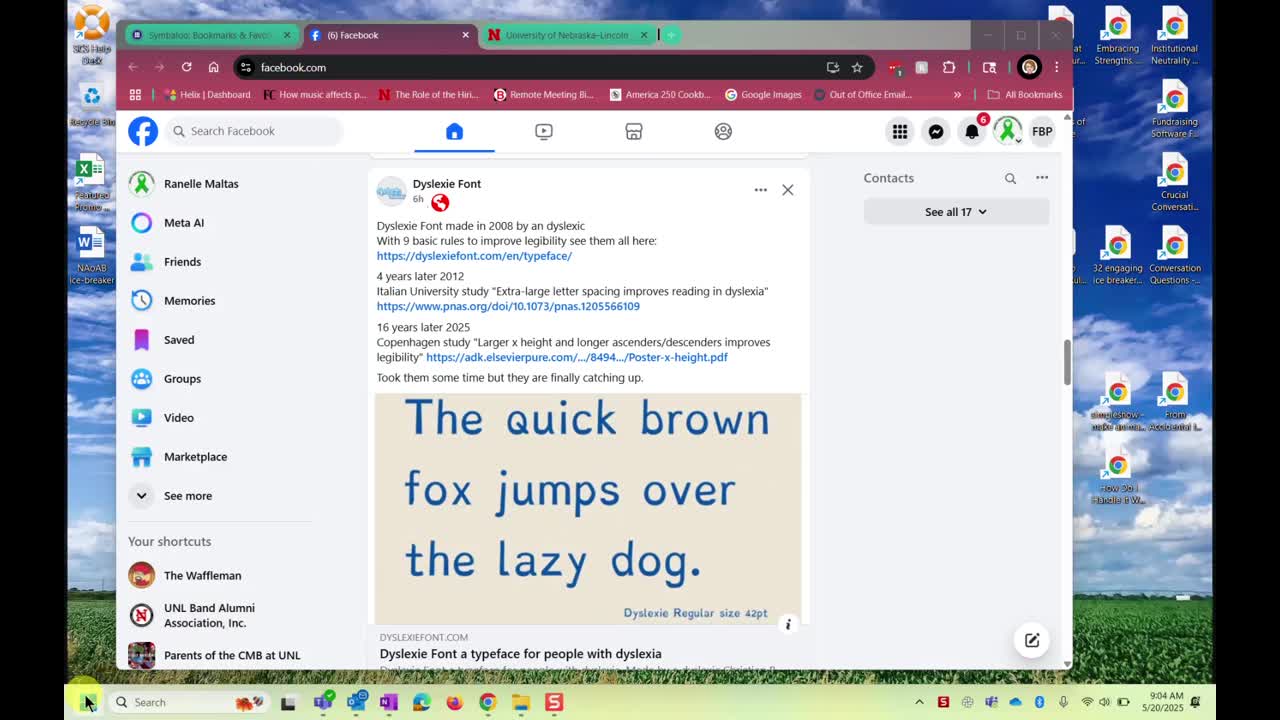
Task: Switch to University of Nebraska-Lincoln tab
Action: (568, 35)
